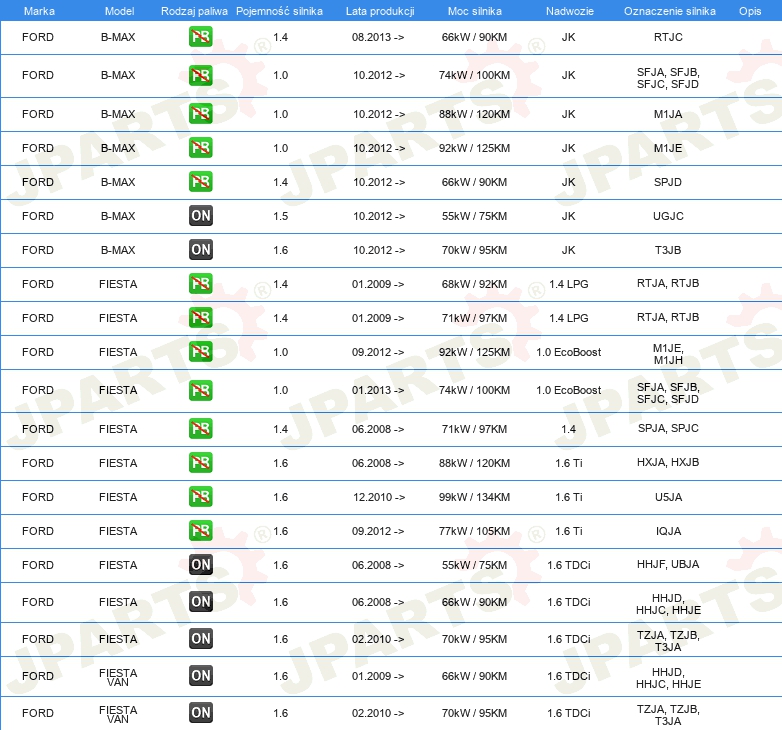The height and width of the screenshot is (730, 782).
Task: Click petrol icon in IQJA row
Action: 201,531
